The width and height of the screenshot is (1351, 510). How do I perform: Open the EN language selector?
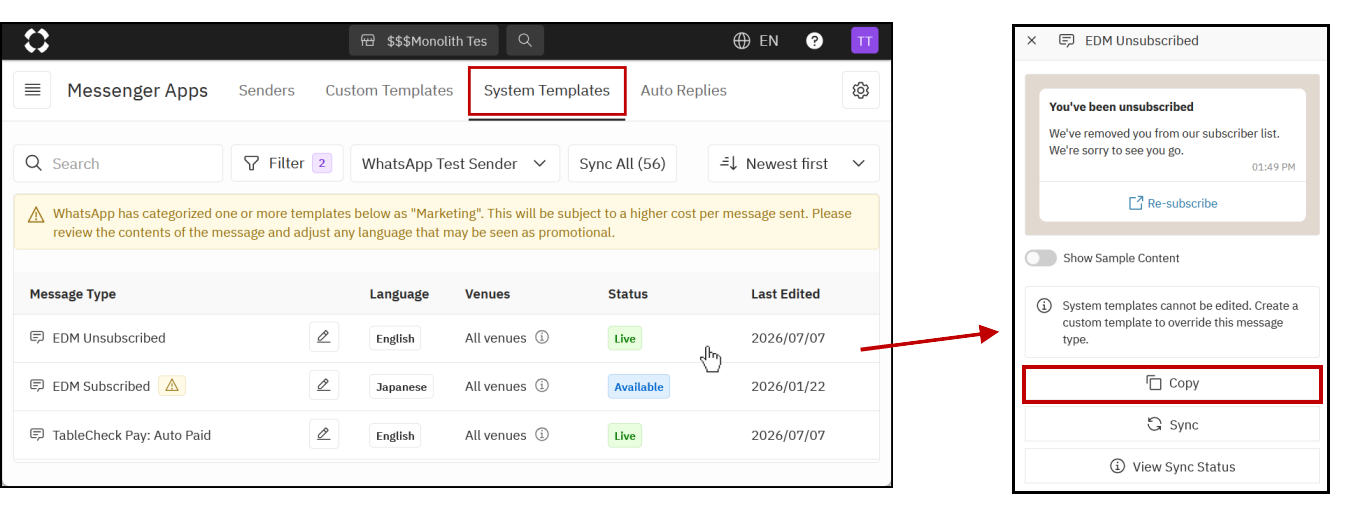pyautogui.click(x=756, y=41)
